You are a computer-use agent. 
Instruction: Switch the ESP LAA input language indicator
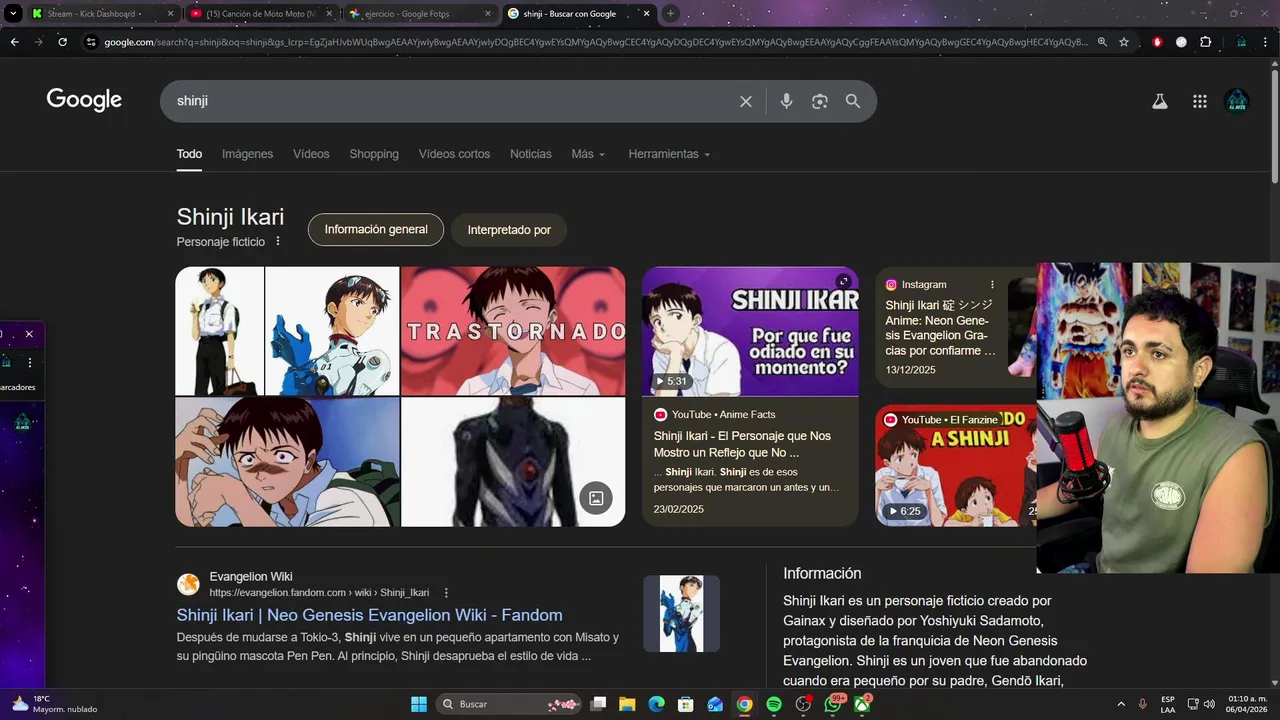click(1168, 704)
